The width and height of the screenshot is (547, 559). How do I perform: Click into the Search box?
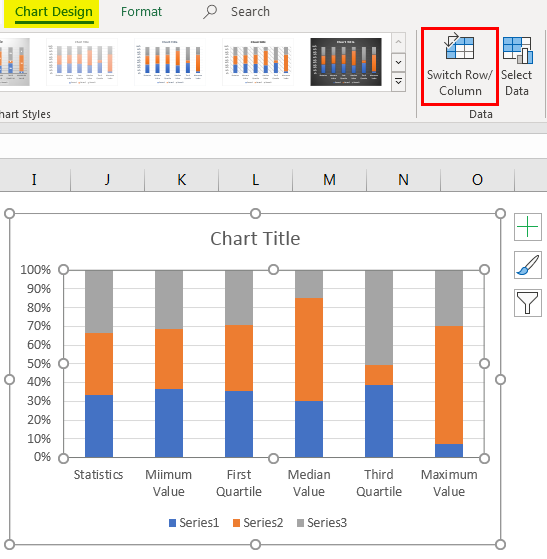coord(250,12)
